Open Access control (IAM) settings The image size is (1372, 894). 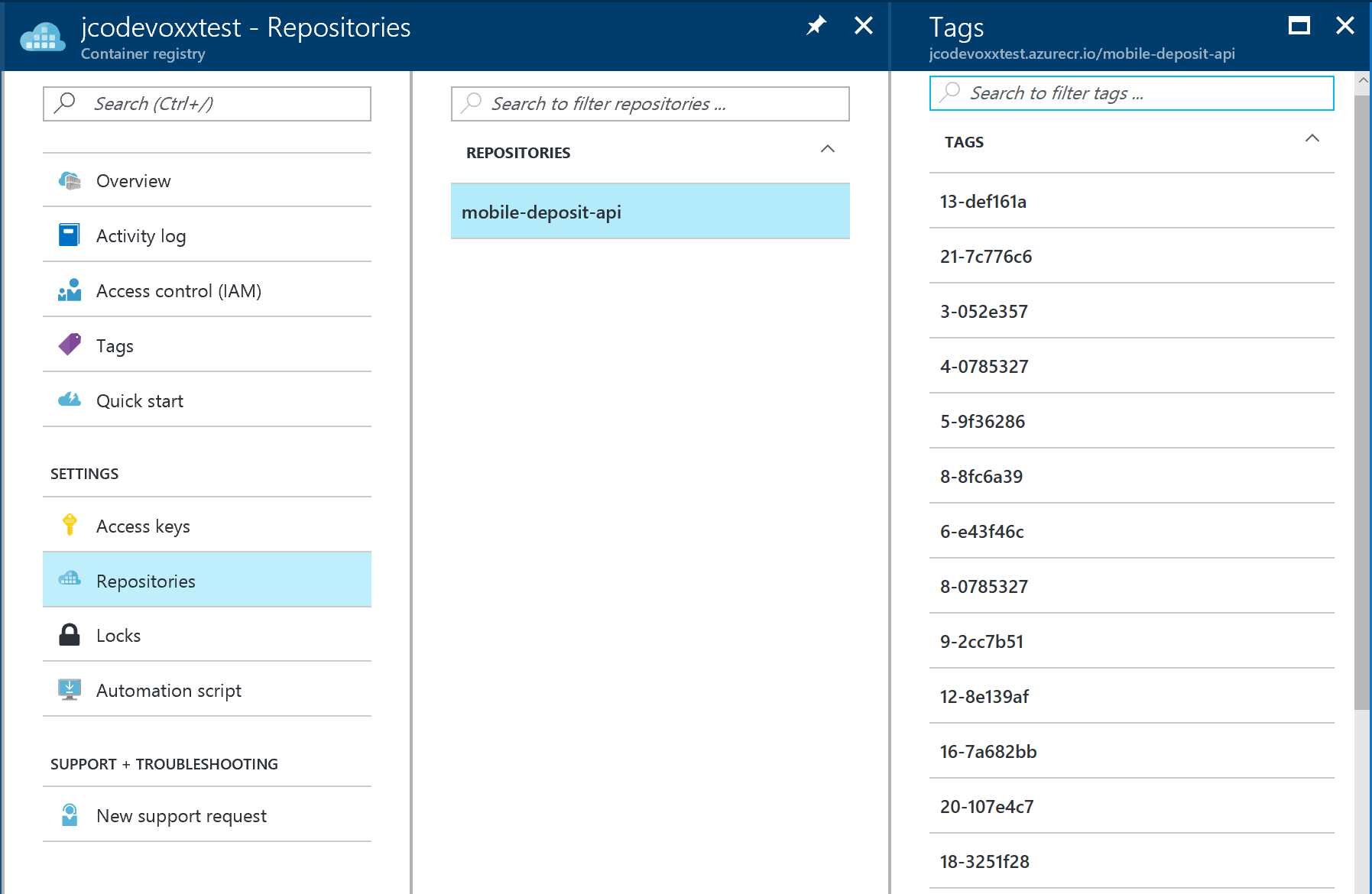(207, 291)
